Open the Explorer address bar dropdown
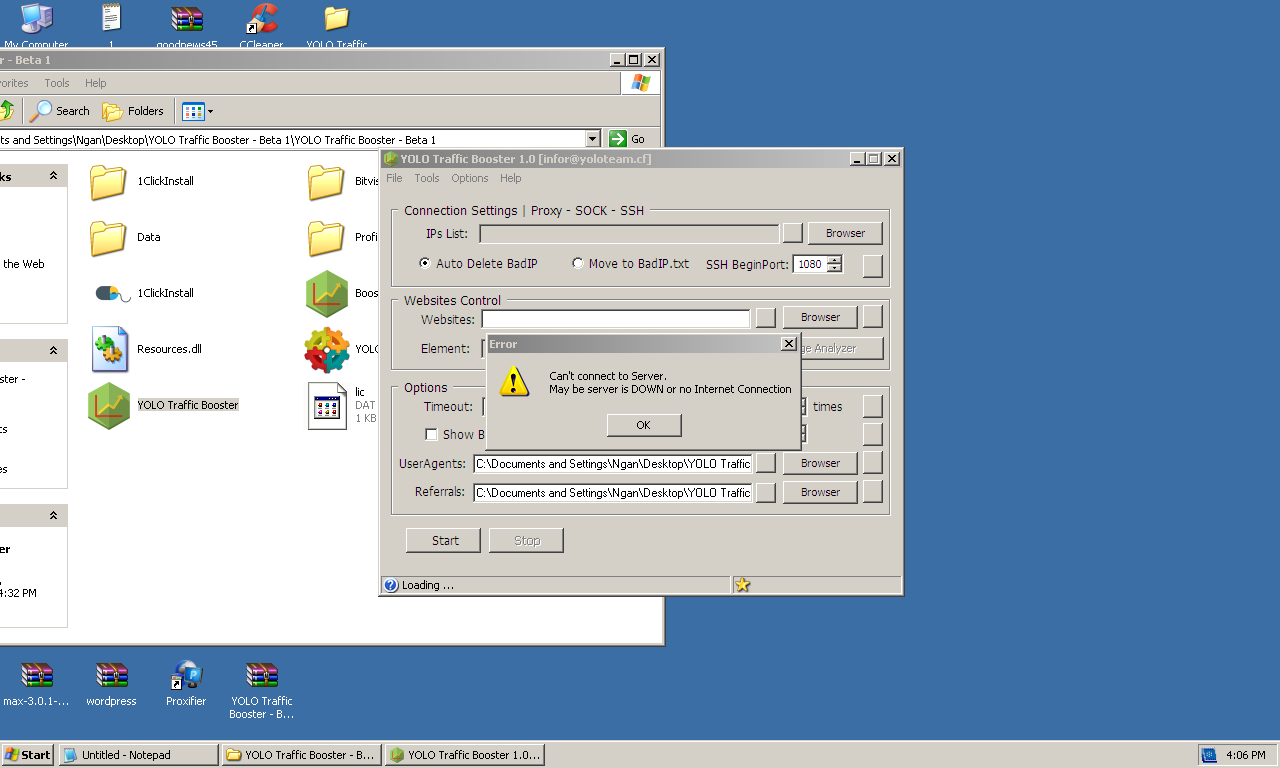 point(593,139)
